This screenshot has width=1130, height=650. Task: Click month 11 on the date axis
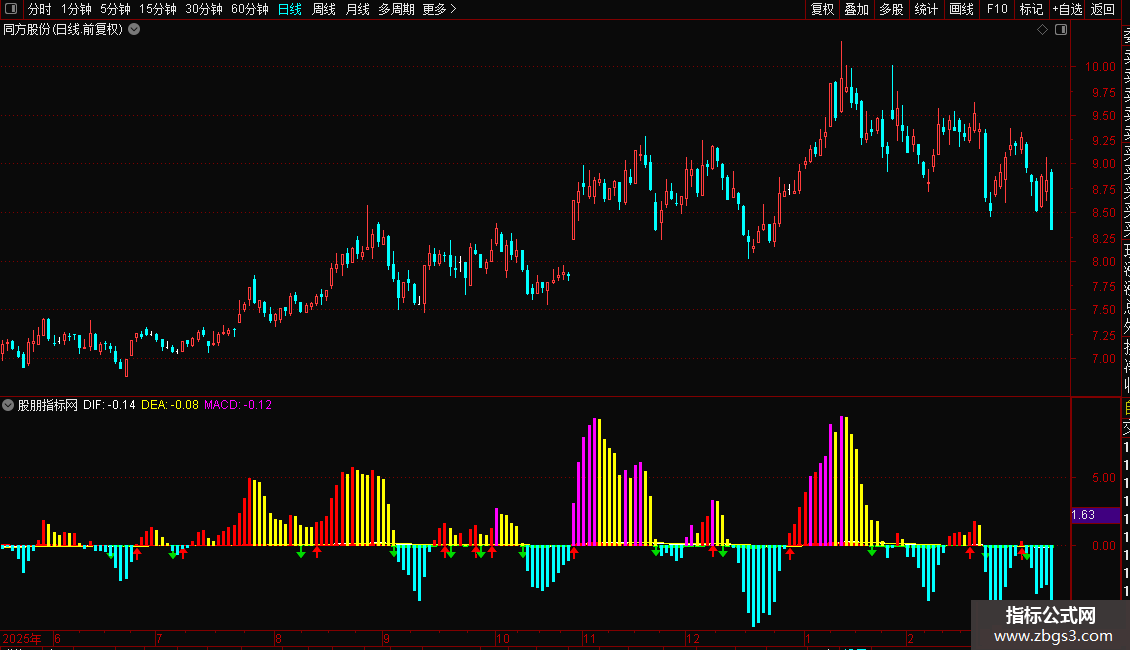point(590,638)
